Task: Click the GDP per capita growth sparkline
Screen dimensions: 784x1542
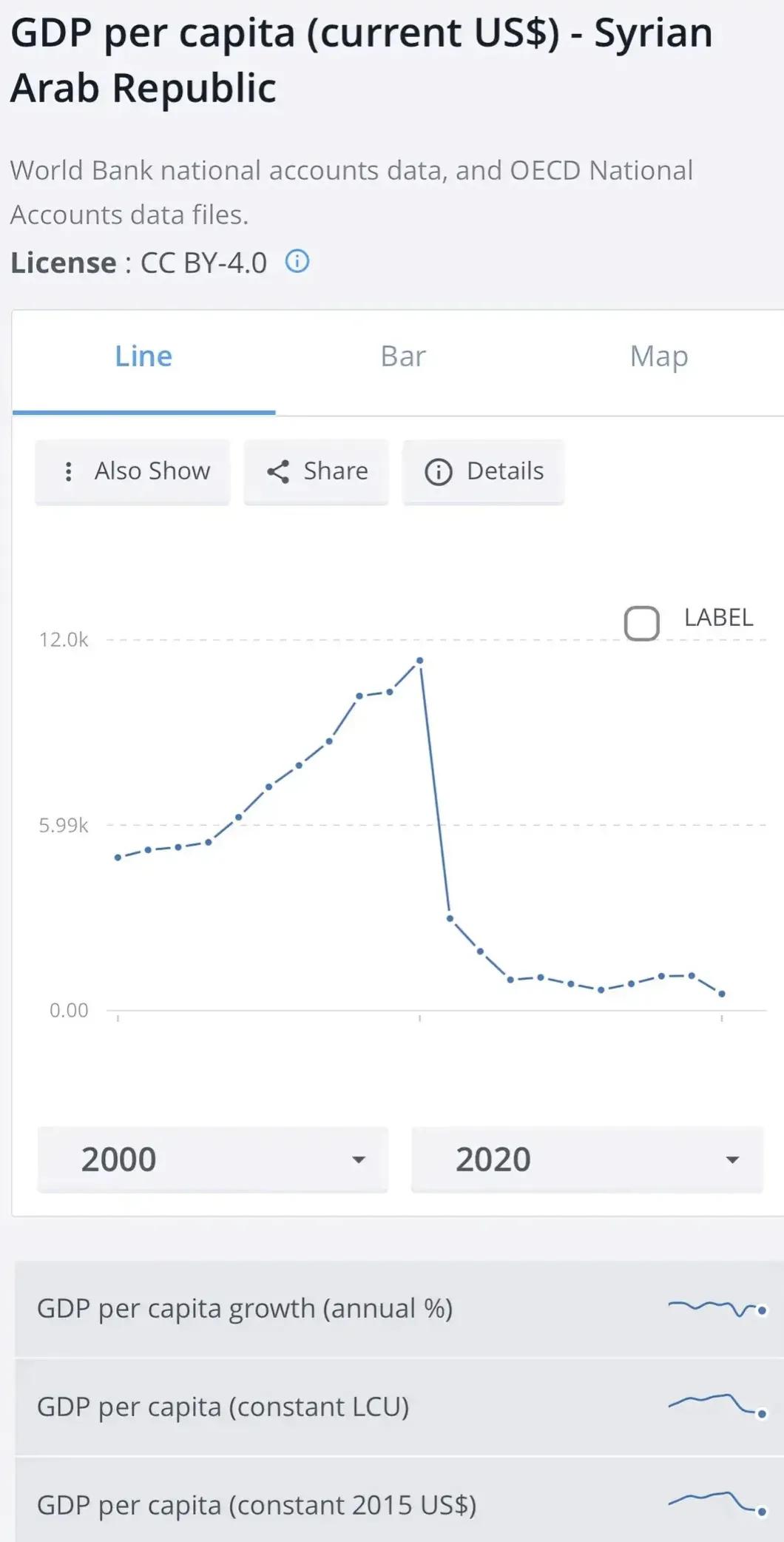Action: tap(716, 1308)
